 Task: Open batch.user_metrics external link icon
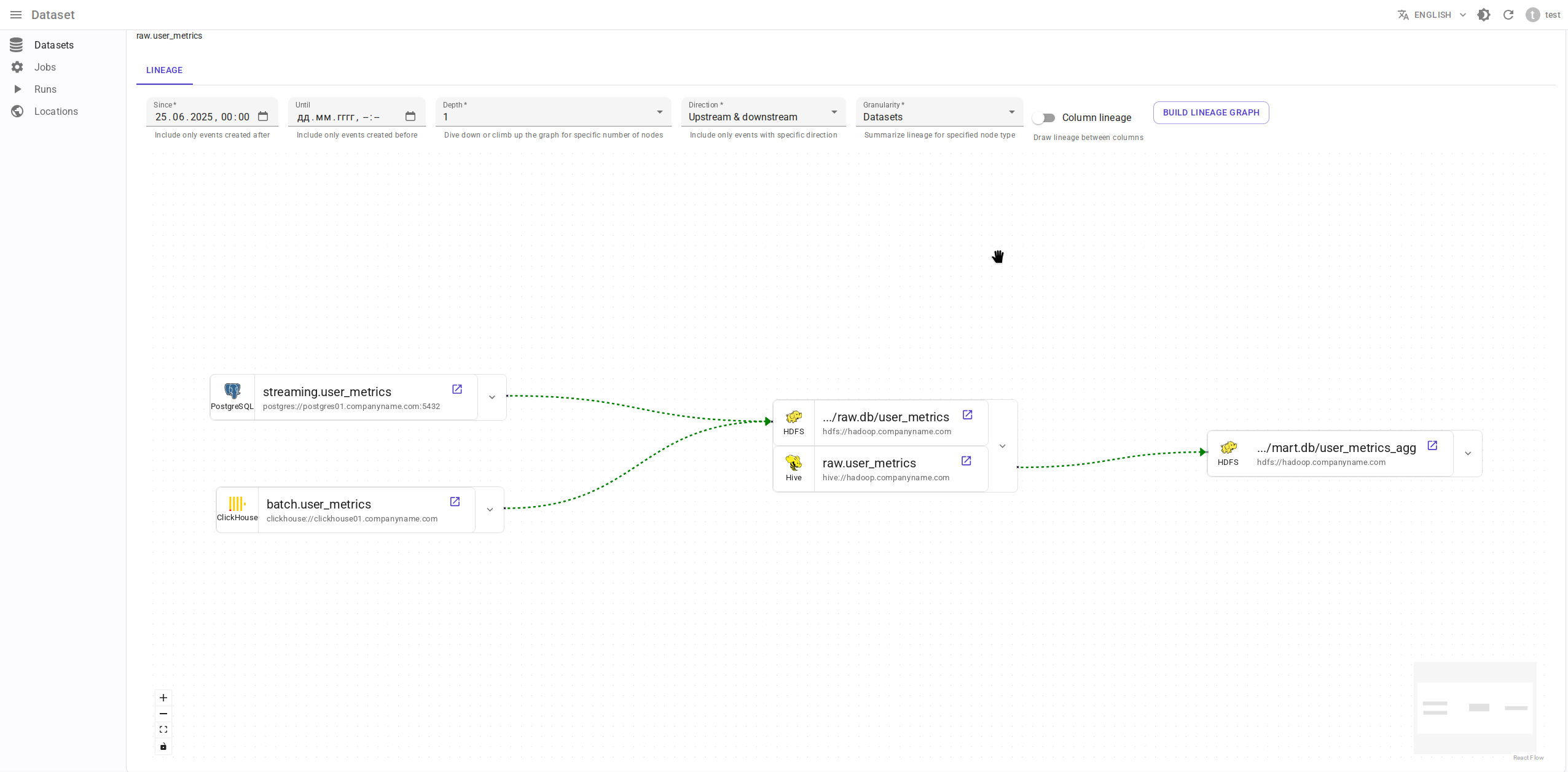click(x=455, y=502)
